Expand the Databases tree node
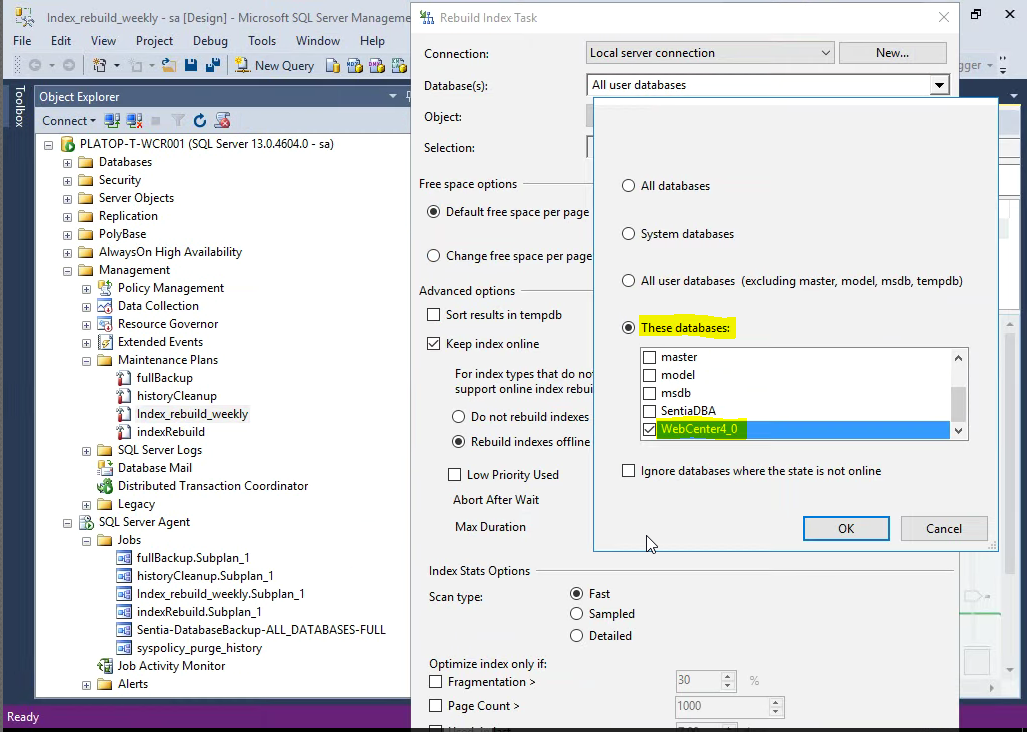 coord(68,163)
